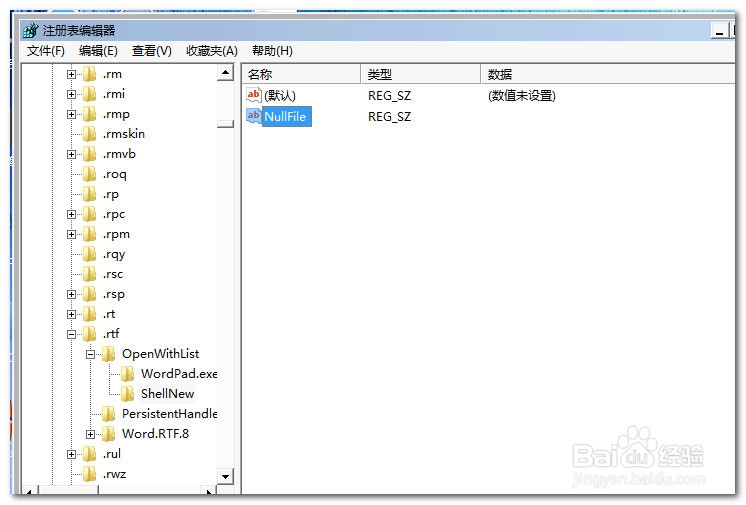Screen dimensions: 746x505
Task: Select the .rmi folder icon
Action: click(89, 94)
